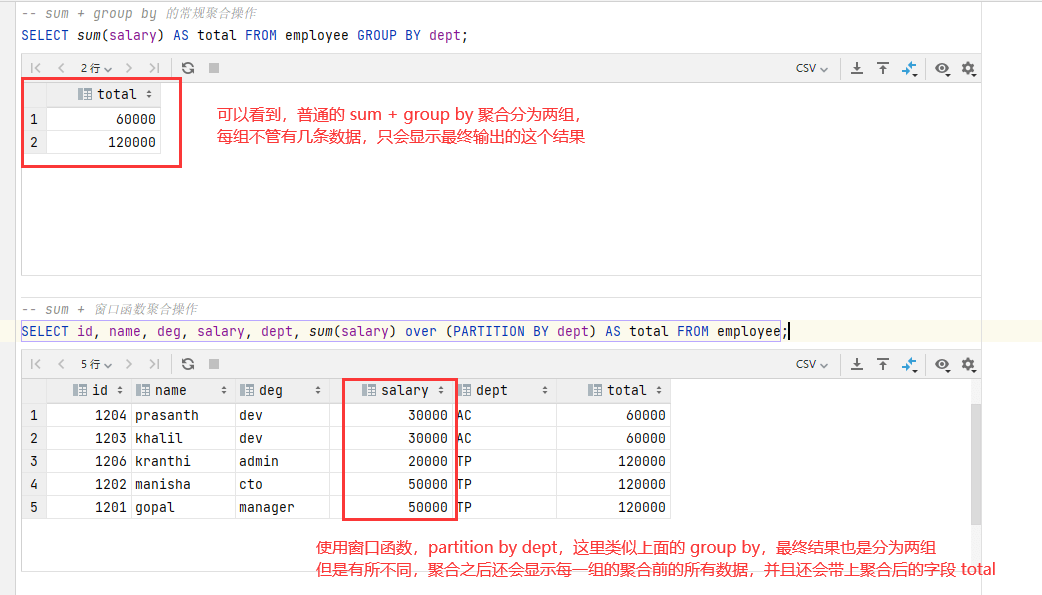Image resolution: width=1042 pixels, height=595 pixels.
Task: Click upload arrow icon in lower toolbar
Action: pos(883,364)
